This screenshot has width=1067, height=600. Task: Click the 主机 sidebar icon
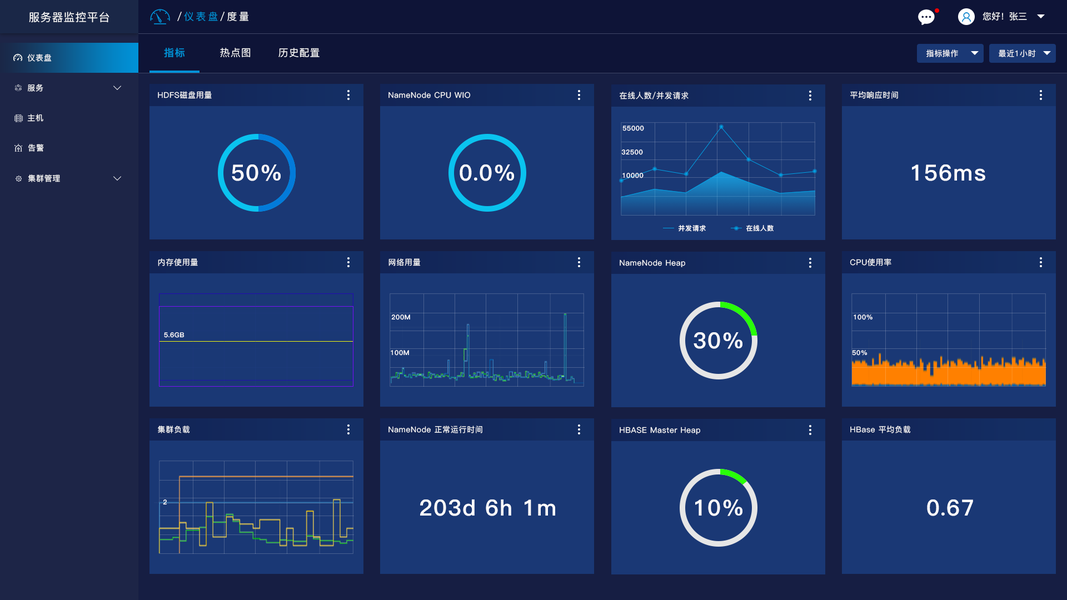point(18,118)
